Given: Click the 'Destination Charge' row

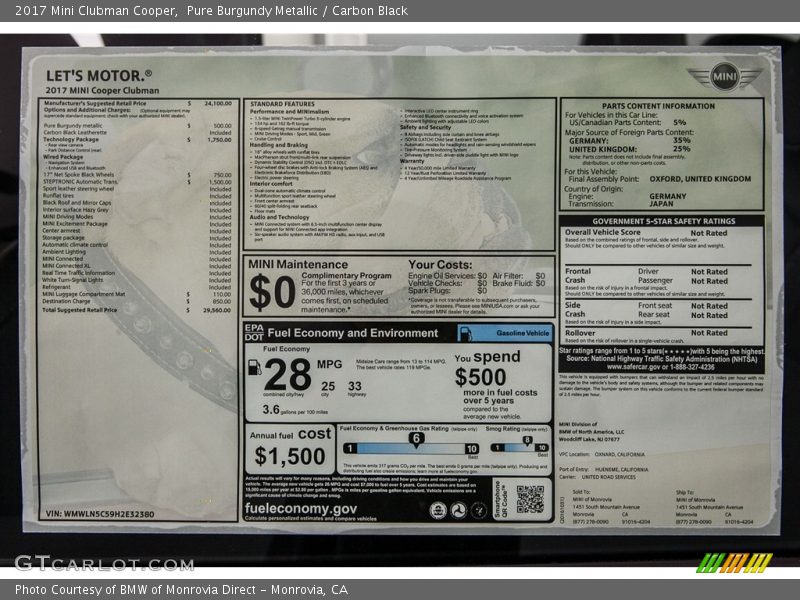Looking at the screenshot, I should [137, 301].
